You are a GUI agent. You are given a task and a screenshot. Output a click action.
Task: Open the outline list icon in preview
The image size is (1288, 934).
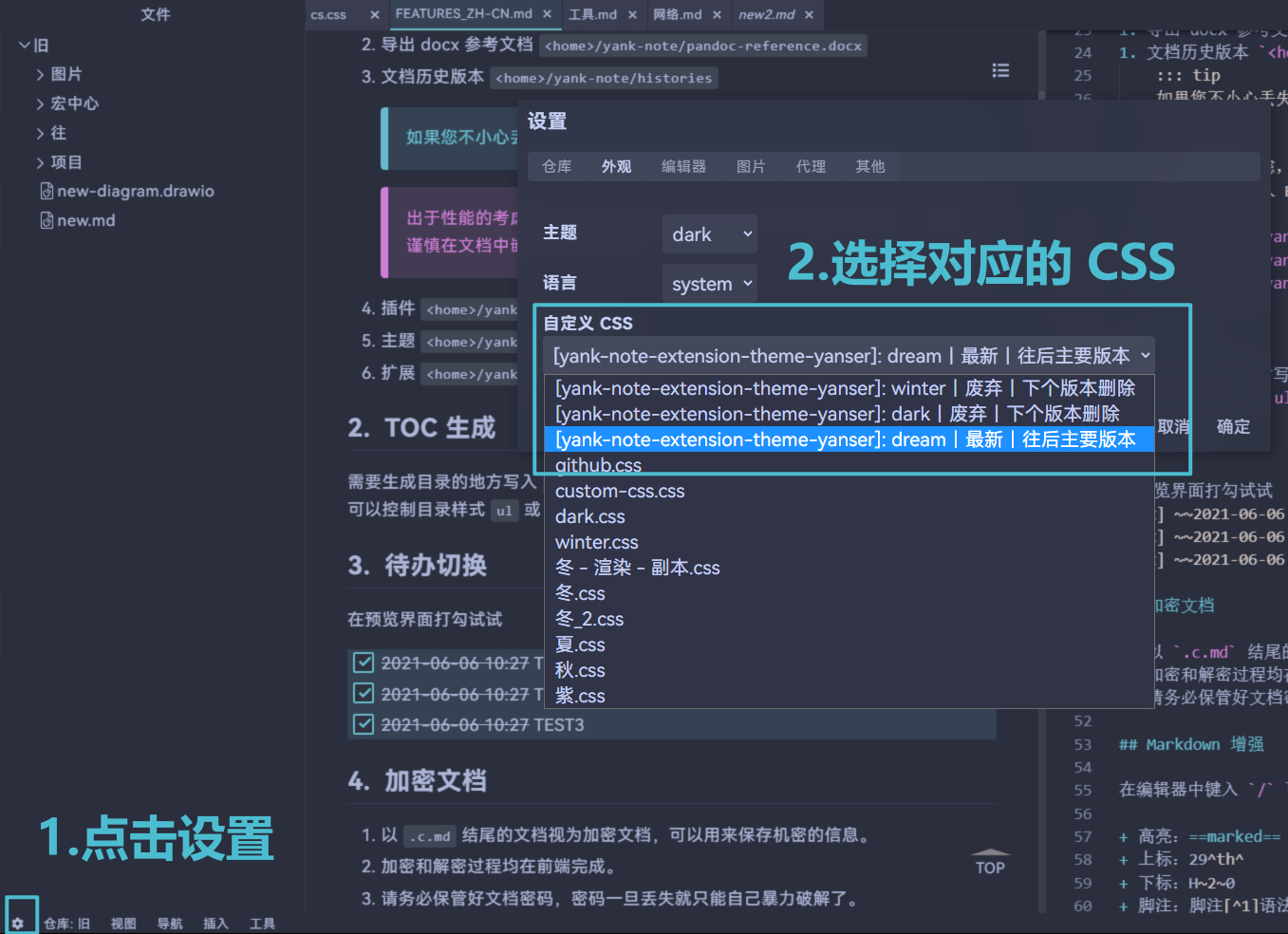coord(1000,71)
